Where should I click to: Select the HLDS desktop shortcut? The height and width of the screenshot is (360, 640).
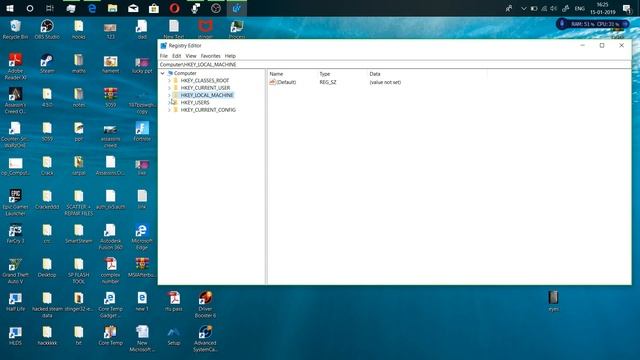tap(16, 336)
